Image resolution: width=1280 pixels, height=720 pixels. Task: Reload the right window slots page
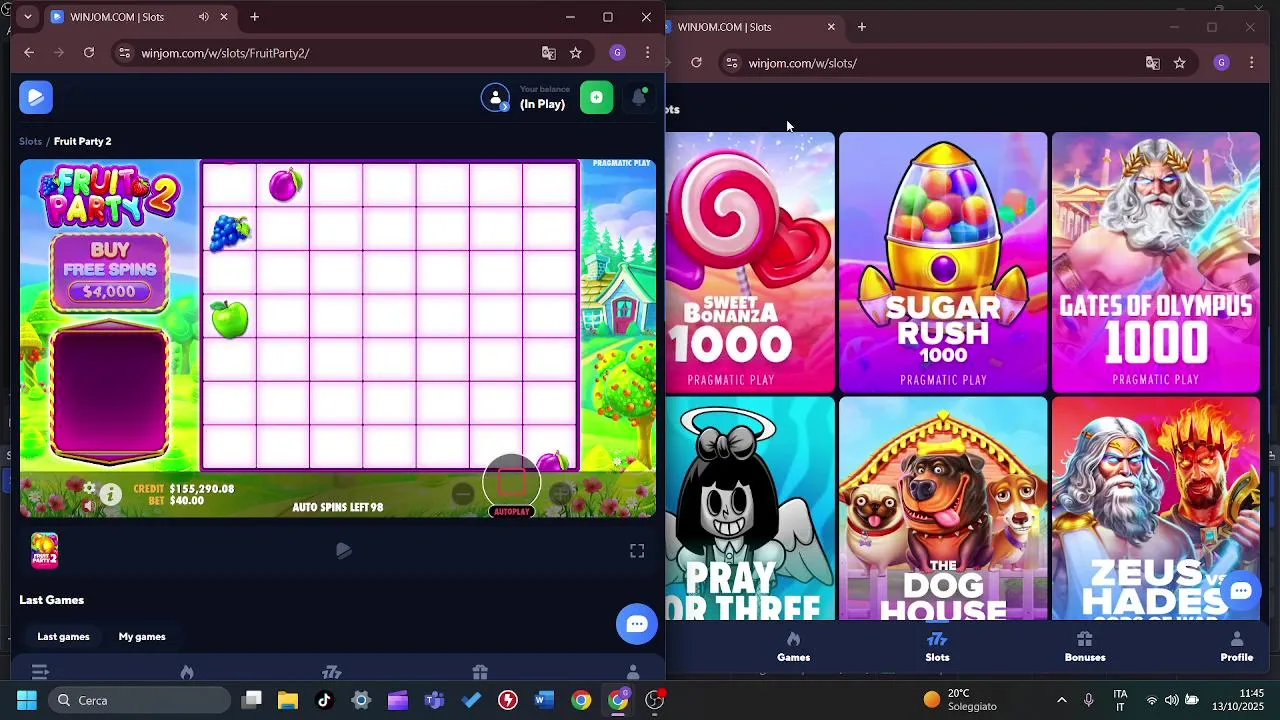tap(696, 63)
